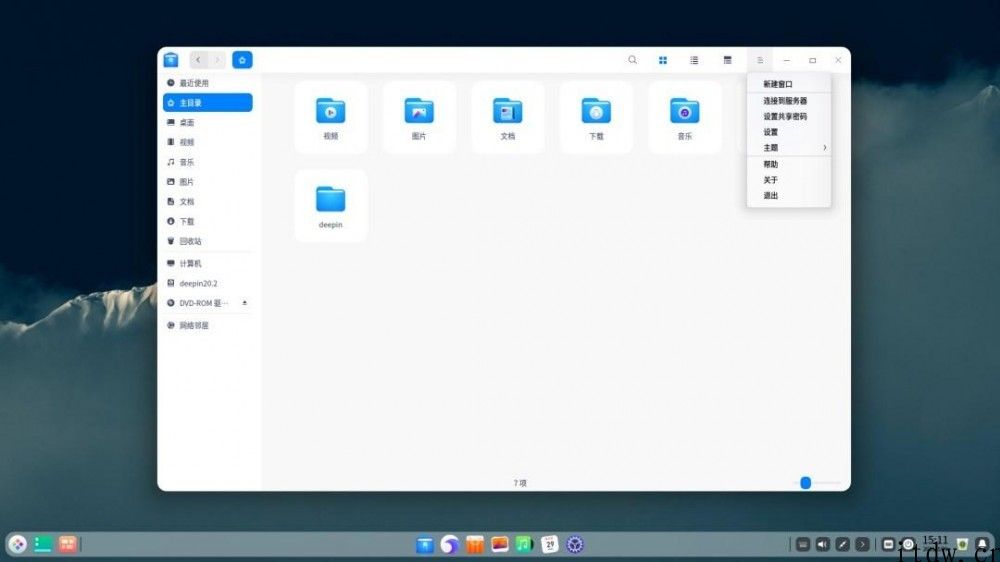Show the detail info panel view
The image size is (1000, 562).
pos(727,60)
